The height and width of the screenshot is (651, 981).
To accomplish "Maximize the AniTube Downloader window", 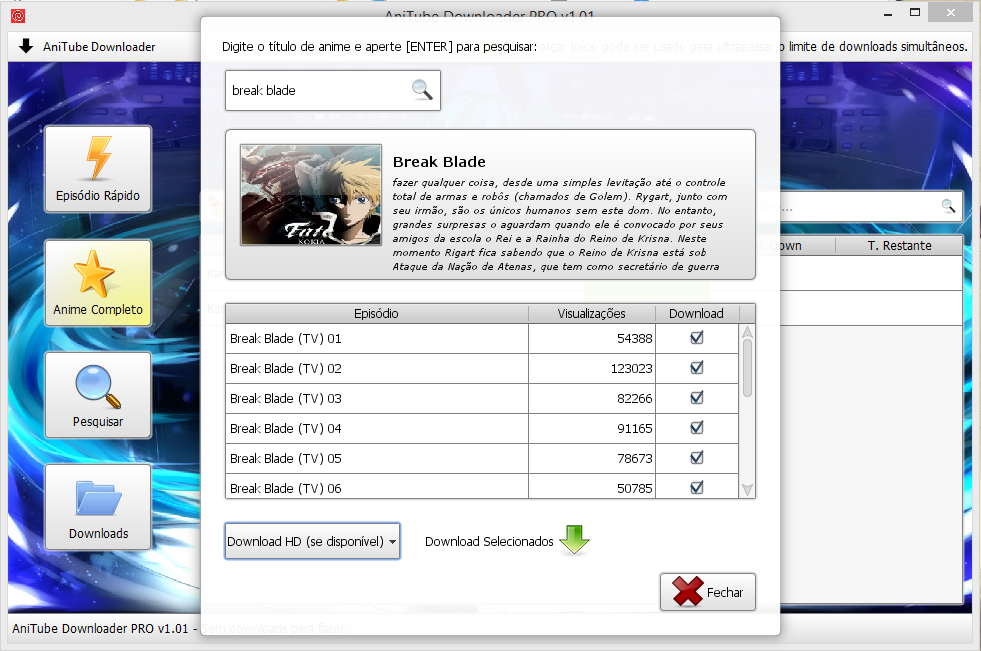I will point(915,13).
